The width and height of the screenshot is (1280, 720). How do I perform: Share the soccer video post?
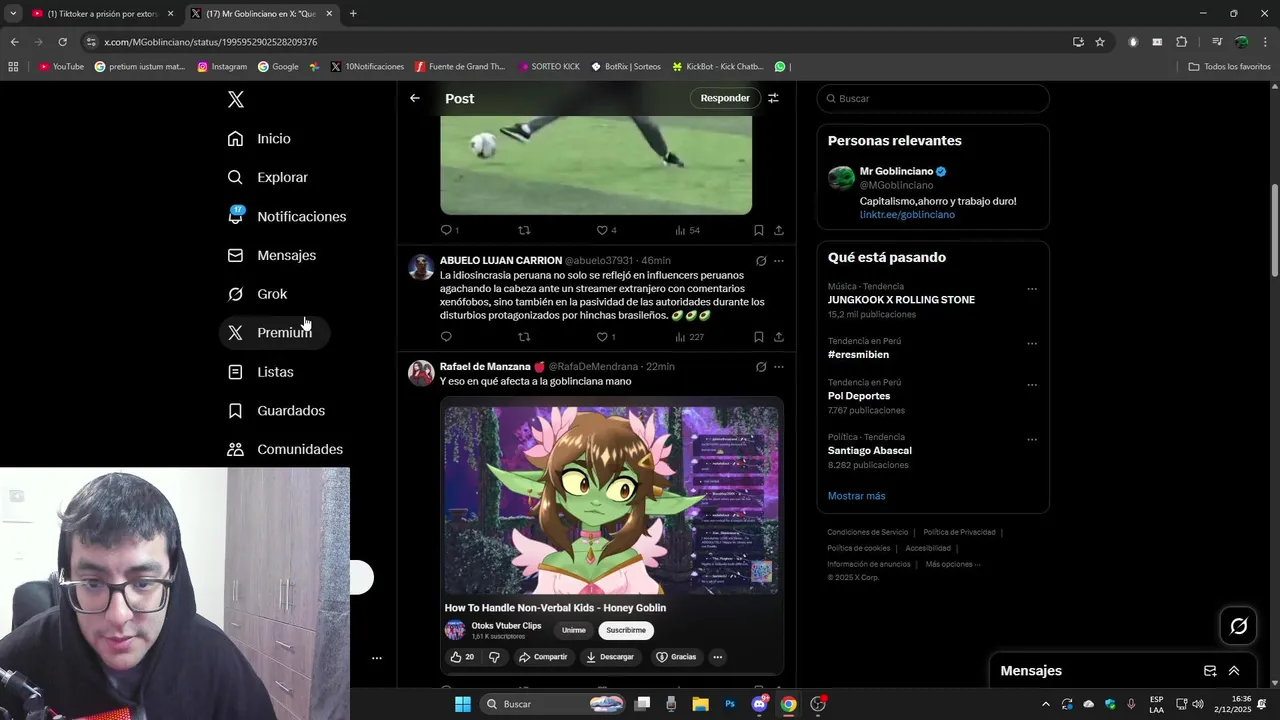(779, 230)
